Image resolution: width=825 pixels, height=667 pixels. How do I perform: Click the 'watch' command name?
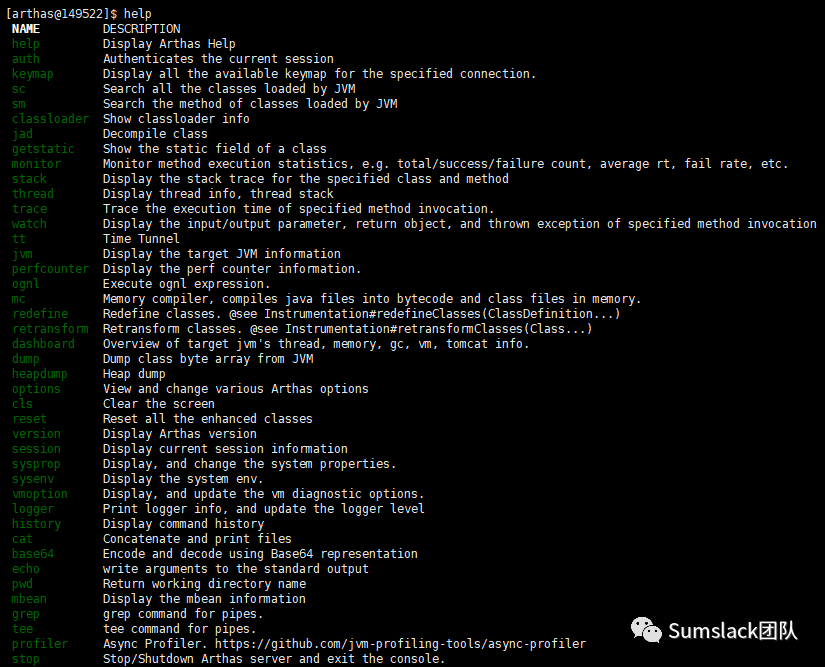tap(29, 224)
